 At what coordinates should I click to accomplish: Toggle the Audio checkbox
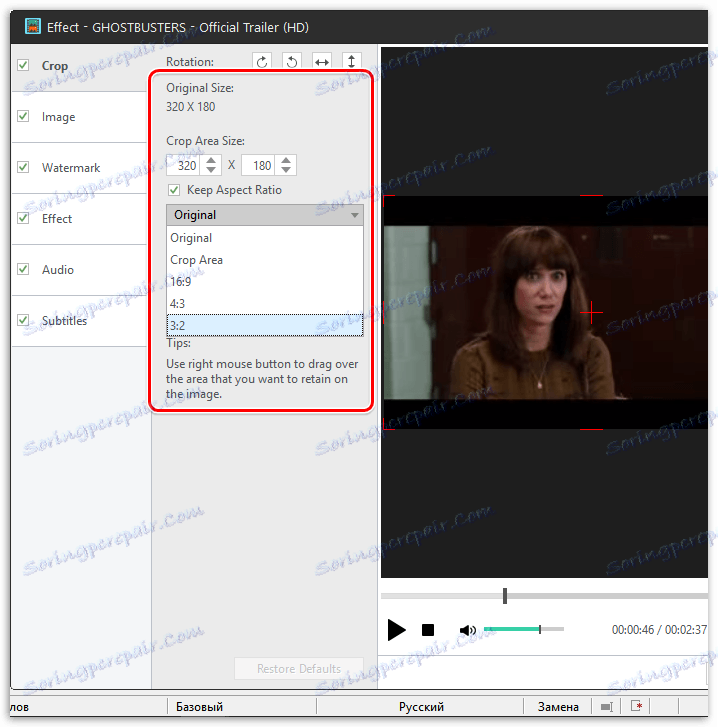23,269
